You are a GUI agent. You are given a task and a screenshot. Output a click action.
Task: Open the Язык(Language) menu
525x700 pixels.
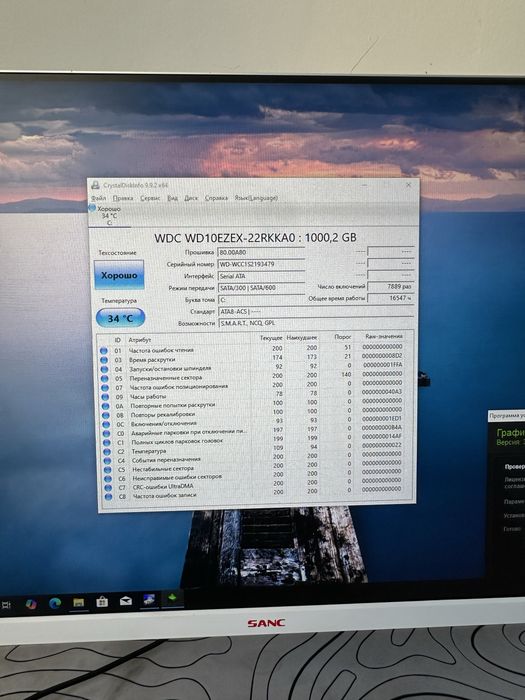pos(256,198)
